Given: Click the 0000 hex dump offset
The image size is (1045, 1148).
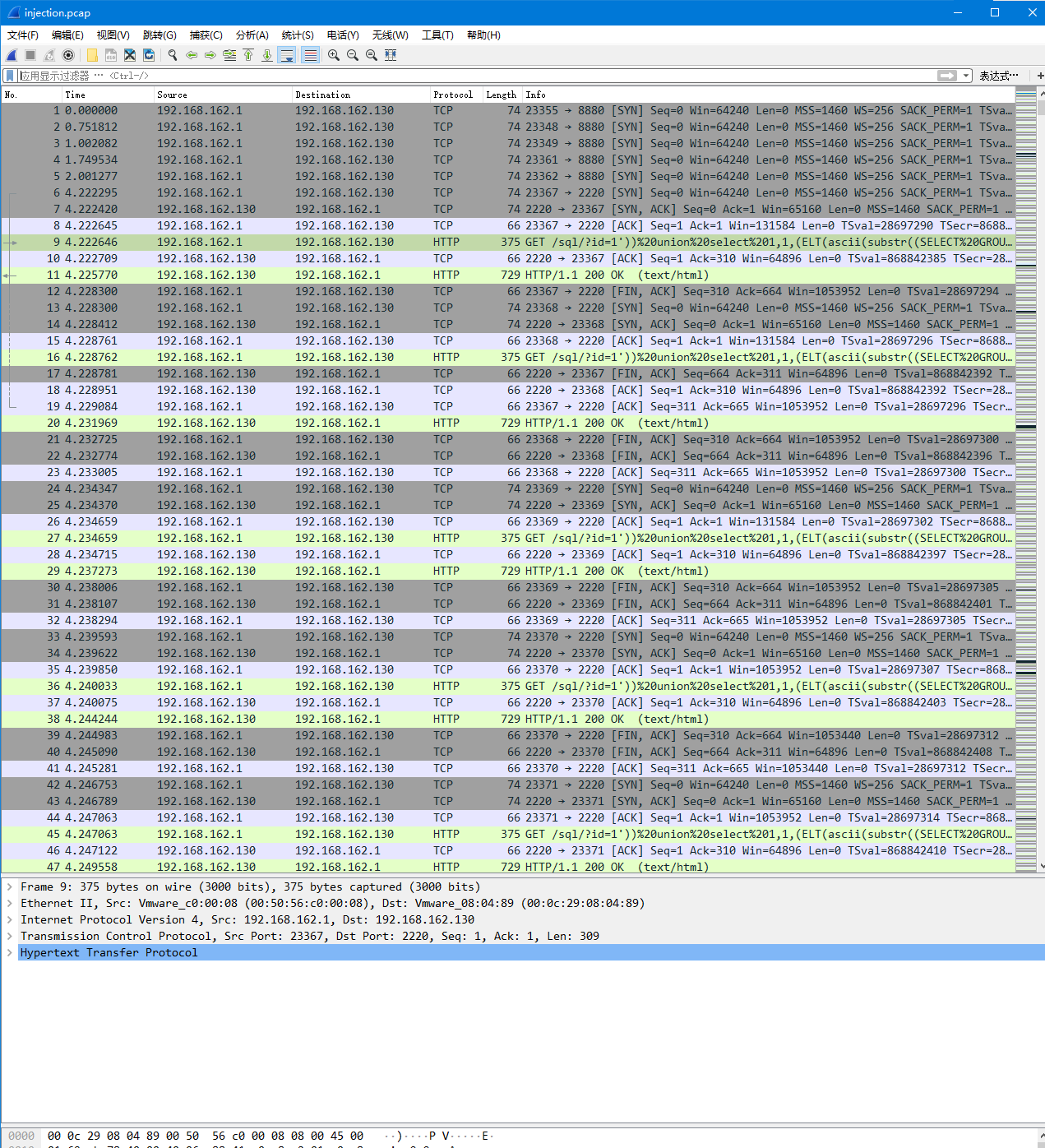Looking at the screenshot, I should [21, 1136].
